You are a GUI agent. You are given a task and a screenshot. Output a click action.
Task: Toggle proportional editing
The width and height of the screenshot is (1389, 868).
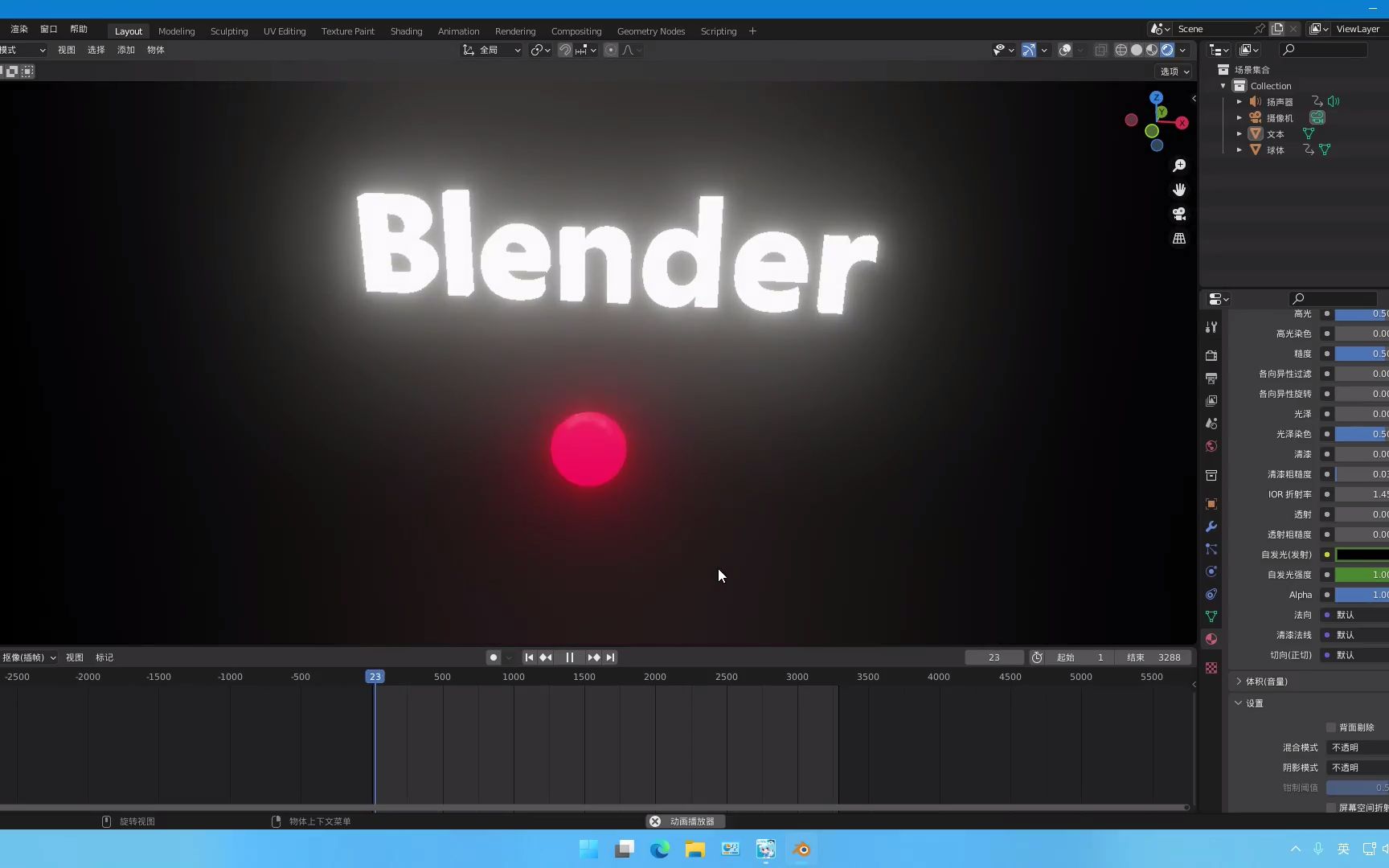pyautogui.click(x=611, y=50)
